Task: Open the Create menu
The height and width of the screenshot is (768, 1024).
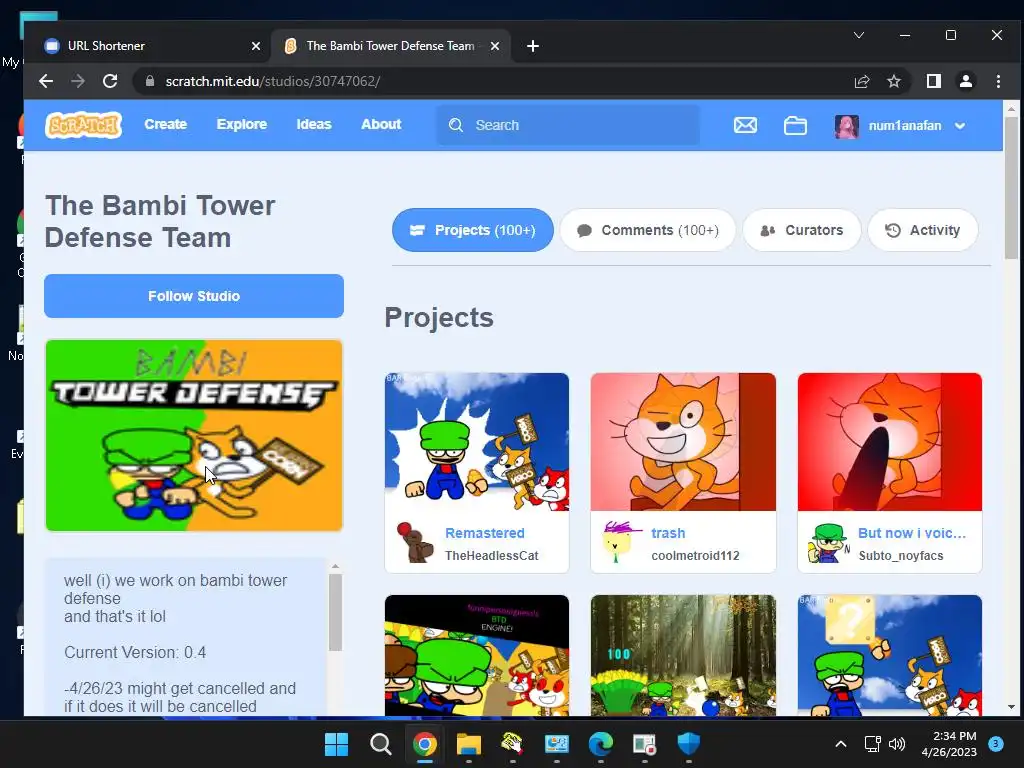Action: (x=165, y=124)
